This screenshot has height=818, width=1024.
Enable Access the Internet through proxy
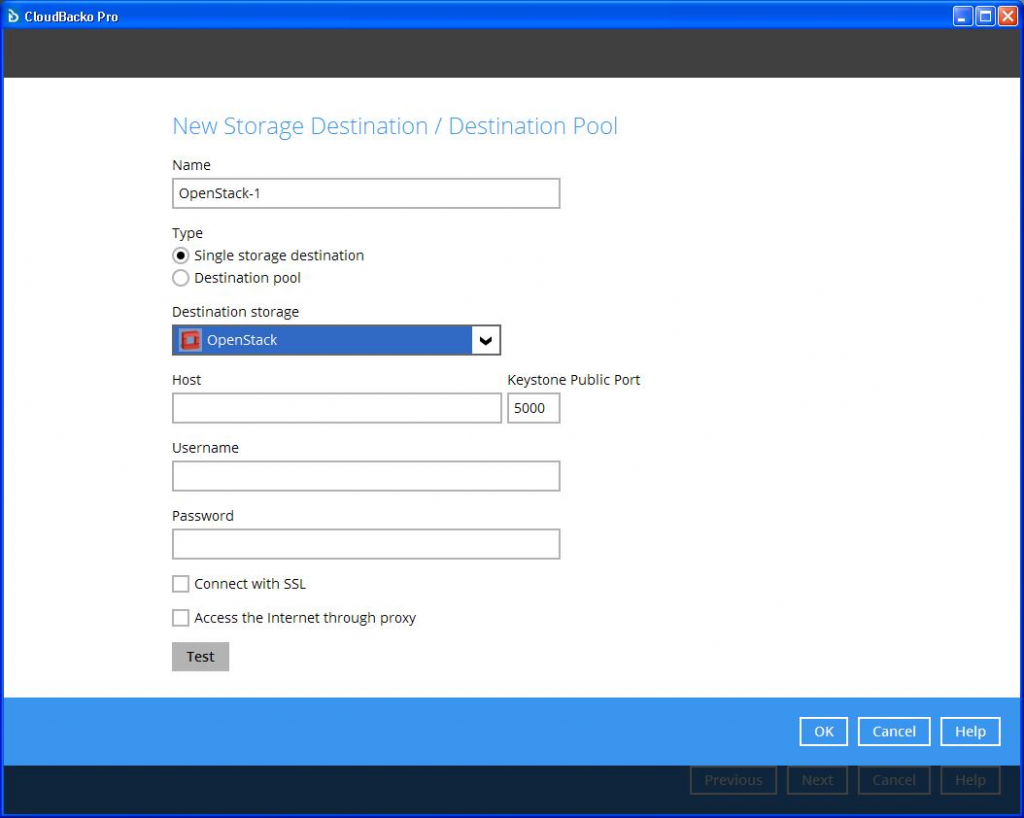click(181, 618)
